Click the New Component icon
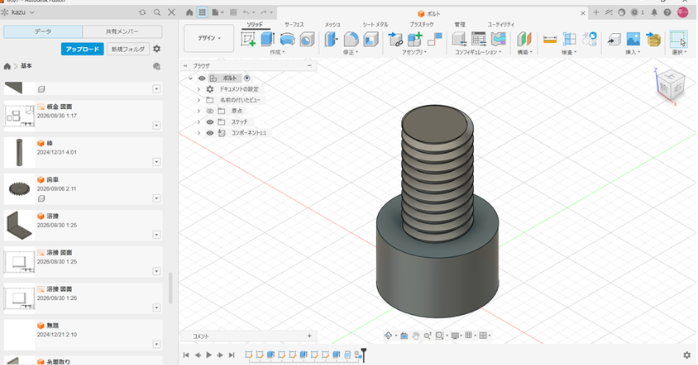 [x=415, y=39]
